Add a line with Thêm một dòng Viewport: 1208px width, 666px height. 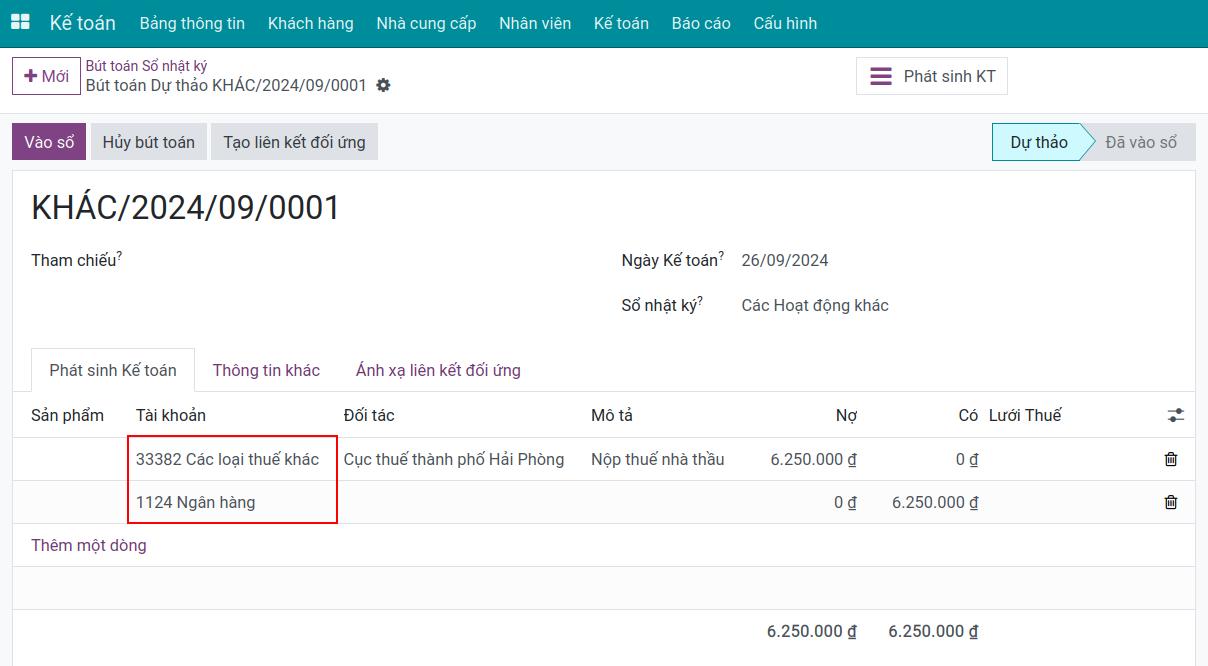89,545
